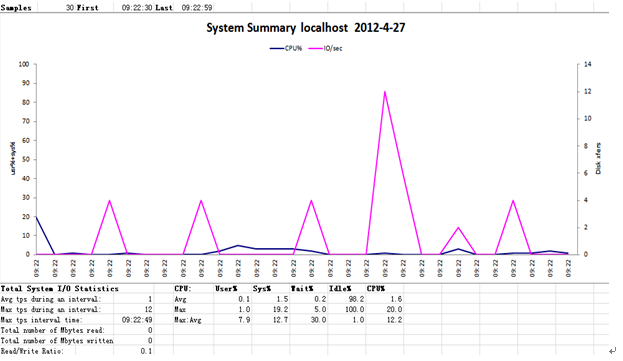Select the CPU% legend entry

click(x=286, y=48)
